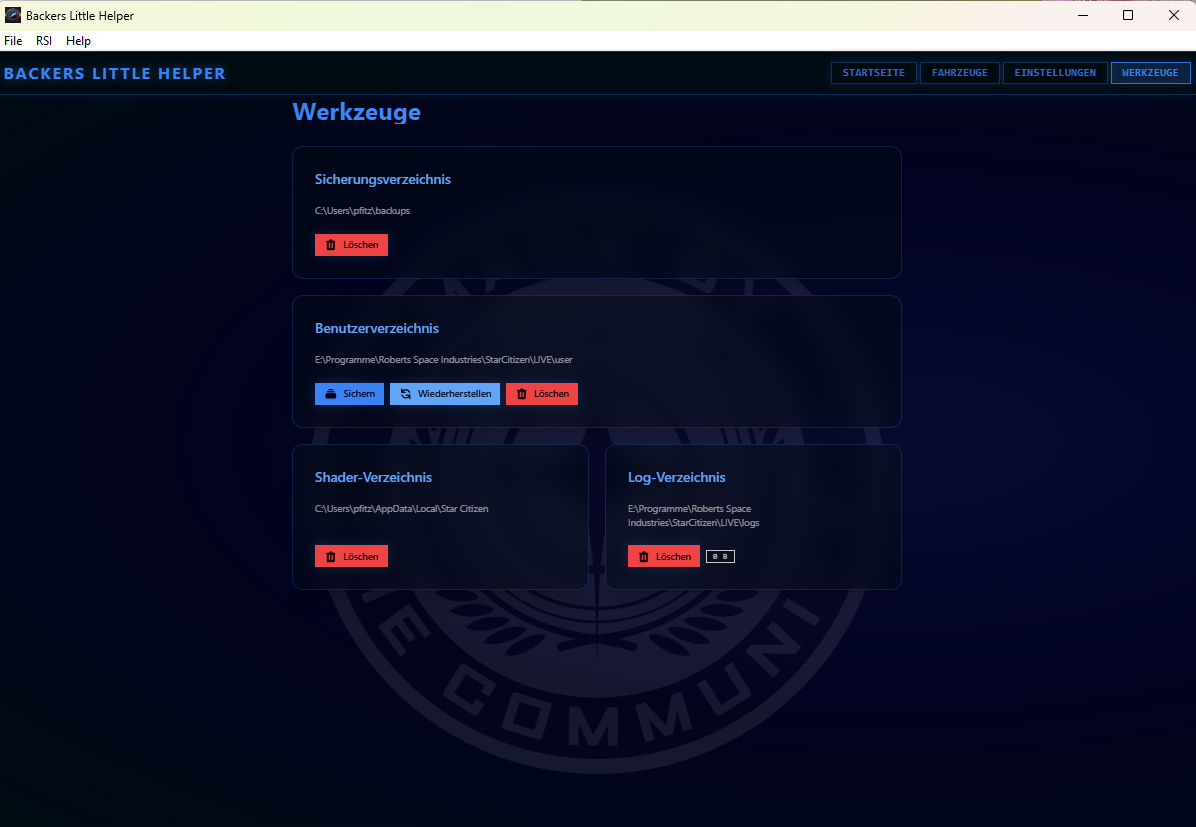Image resolution: width=1196 pixels, height=827 pixels.
Task: Select the Werkzeuge tab
Action: point(1150,73)
